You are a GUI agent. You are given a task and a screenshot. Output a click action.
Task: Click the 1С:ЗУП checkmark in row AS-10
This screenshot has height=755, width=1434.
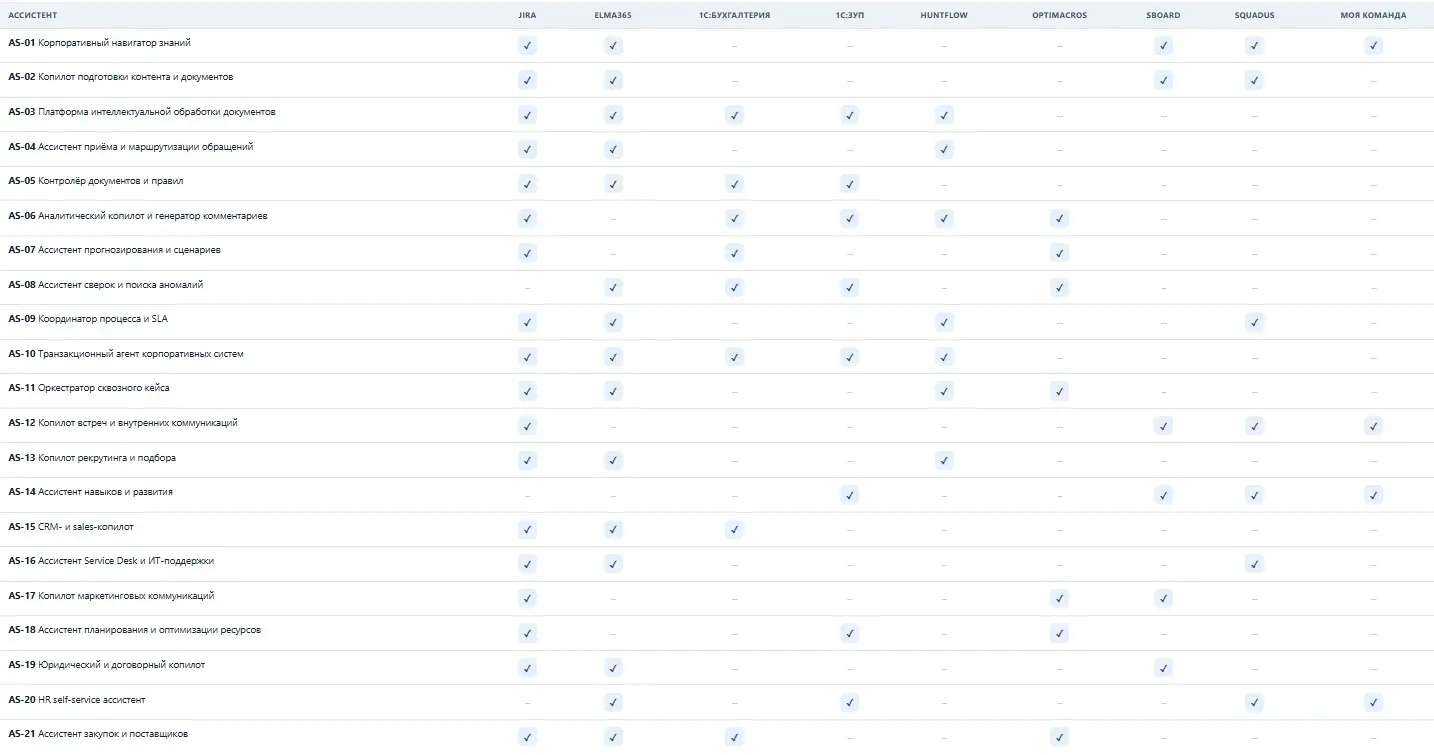[x=849, y=357]
